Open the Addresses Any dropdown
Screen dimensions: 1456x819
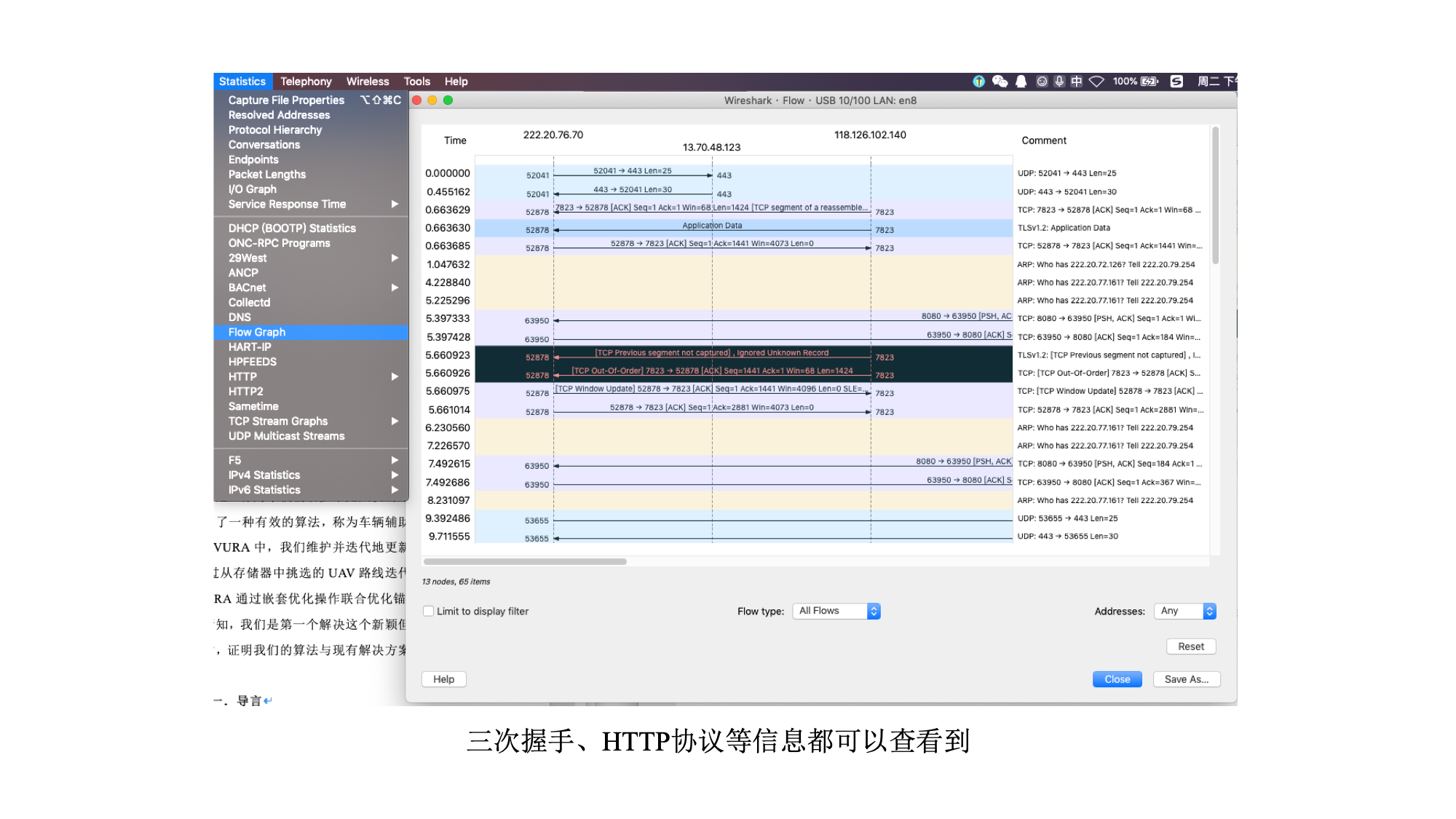pyautogui.click(x=1184, y=611)
